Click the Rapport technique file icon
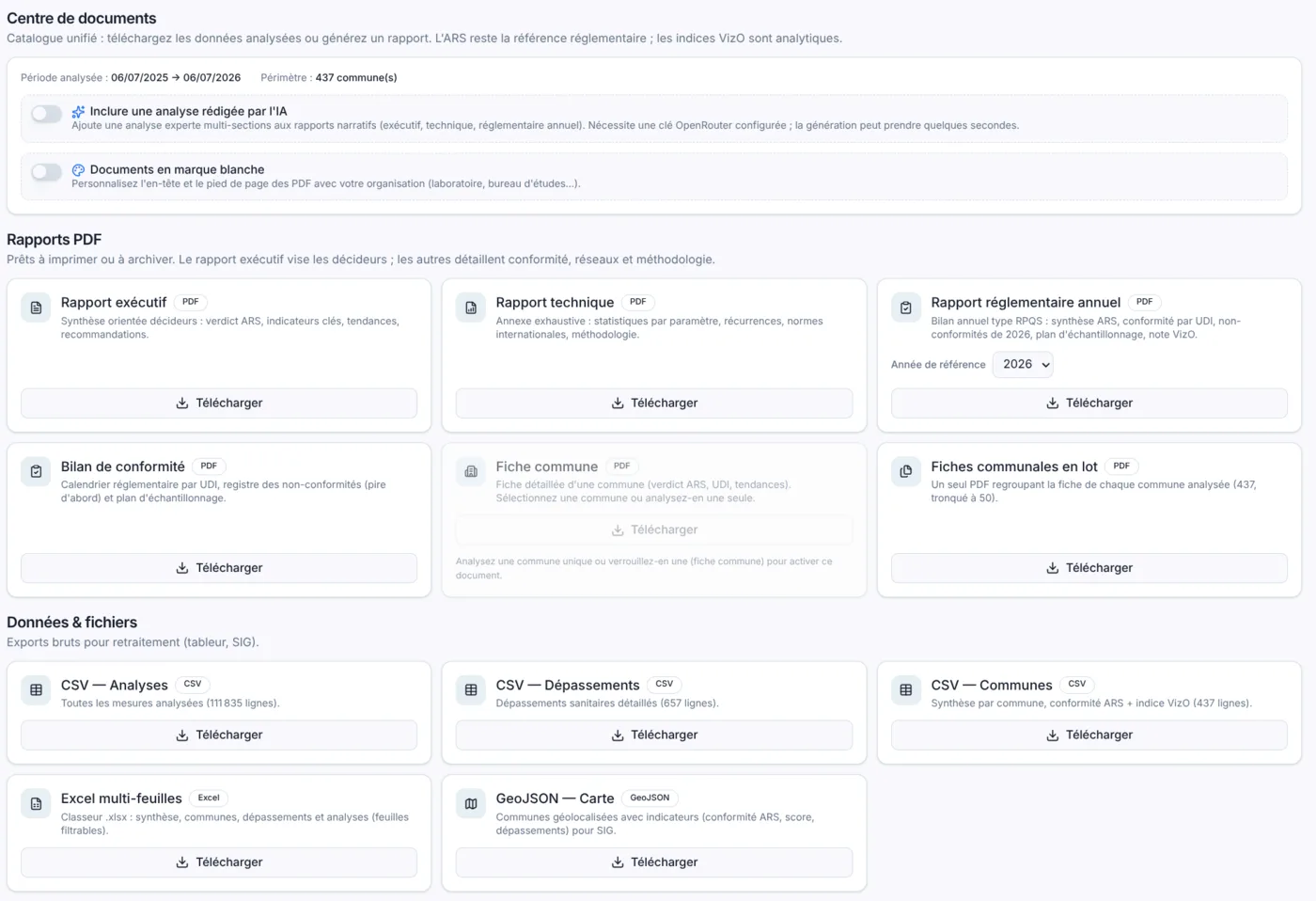Screen dimensions: 1316x901 [471, 308]
